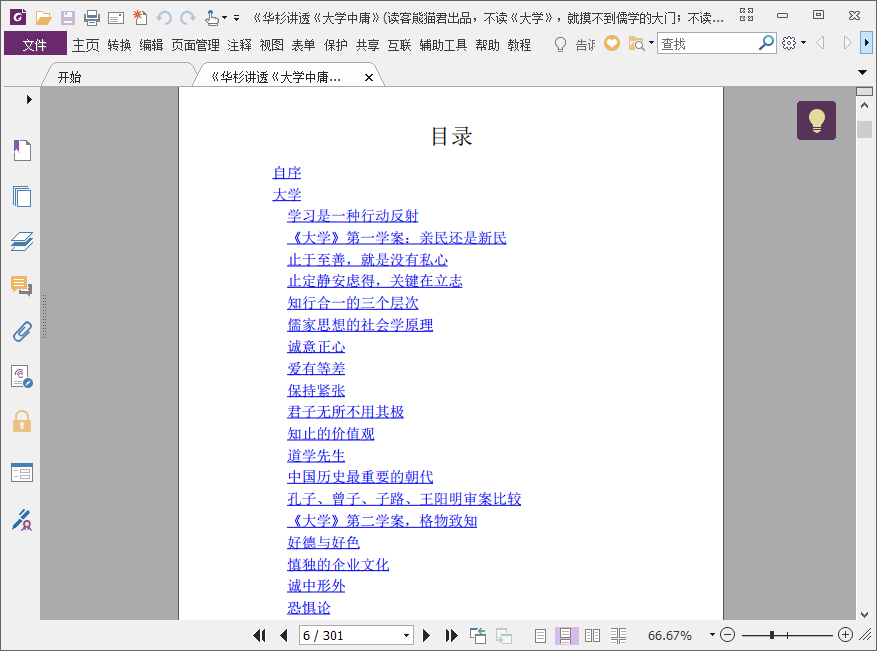Open the 视图 ribbon tab
Viewport: 877px width, 651px height.
271,45
